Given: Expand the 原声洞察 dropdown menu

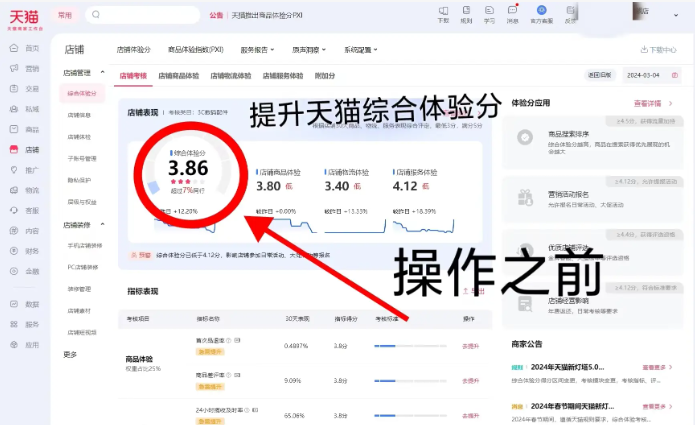Looking at the screenshot, I should point(308,50).
